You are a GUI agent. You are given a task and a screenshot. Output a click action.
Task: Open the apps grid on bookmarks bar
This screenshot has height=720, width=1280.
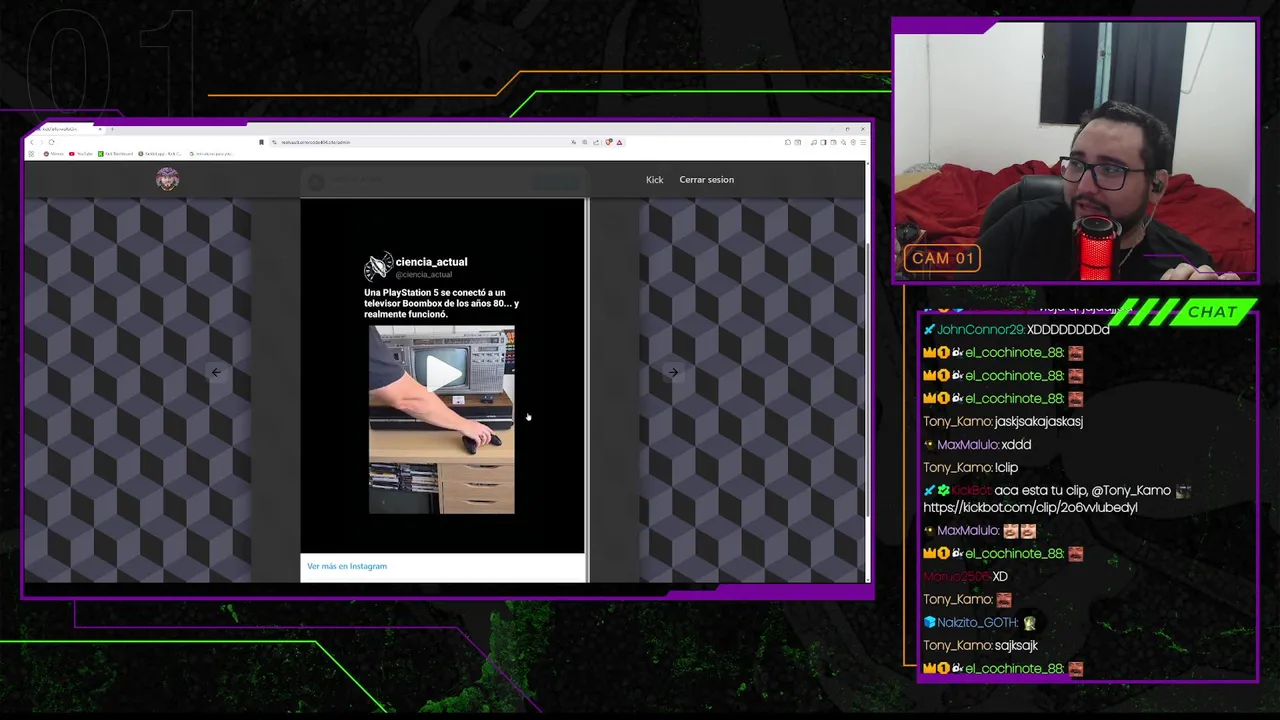point(31,154)
